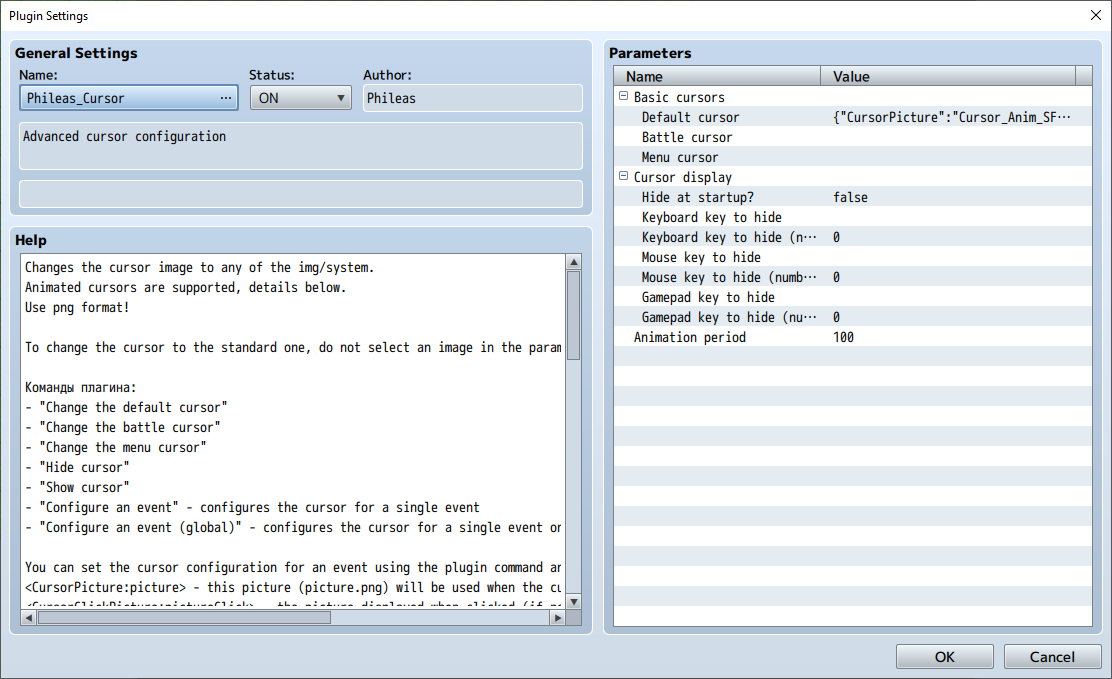The image size is (1112, 679).
Task: Click the left arrow of the horizontal scrollbar
Action: pos(28,617)
